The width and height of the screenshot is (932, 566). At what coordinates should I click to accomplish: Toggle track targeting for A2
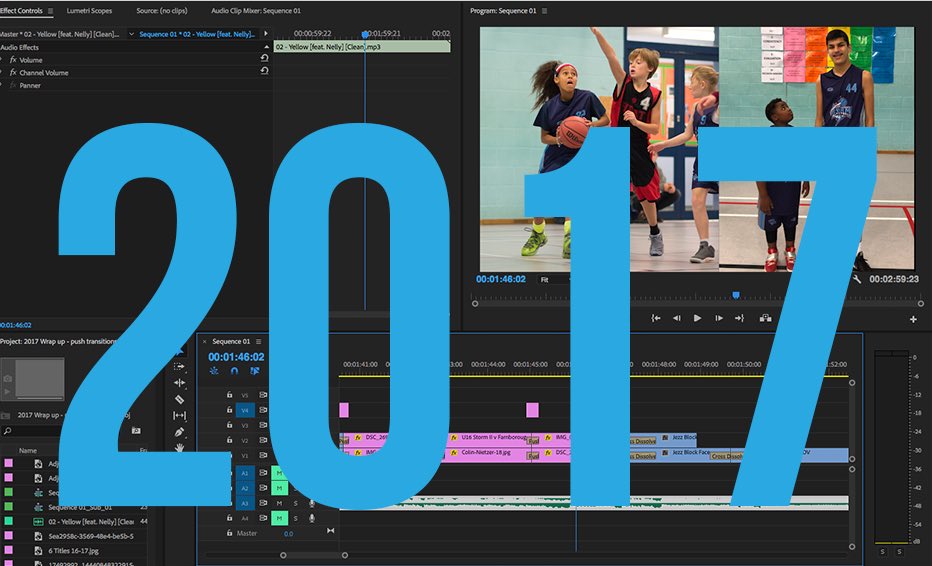[244, 488]
